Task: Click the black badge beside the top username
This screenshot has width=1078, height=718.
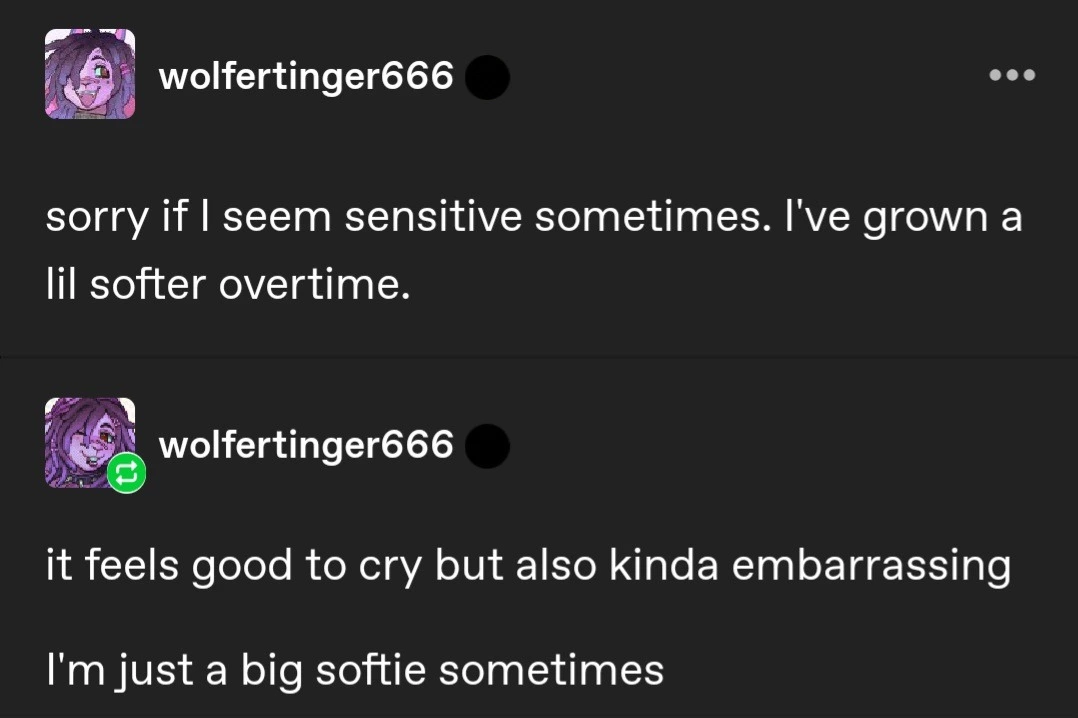Action: pyautogui.click(x=487, y=77)
